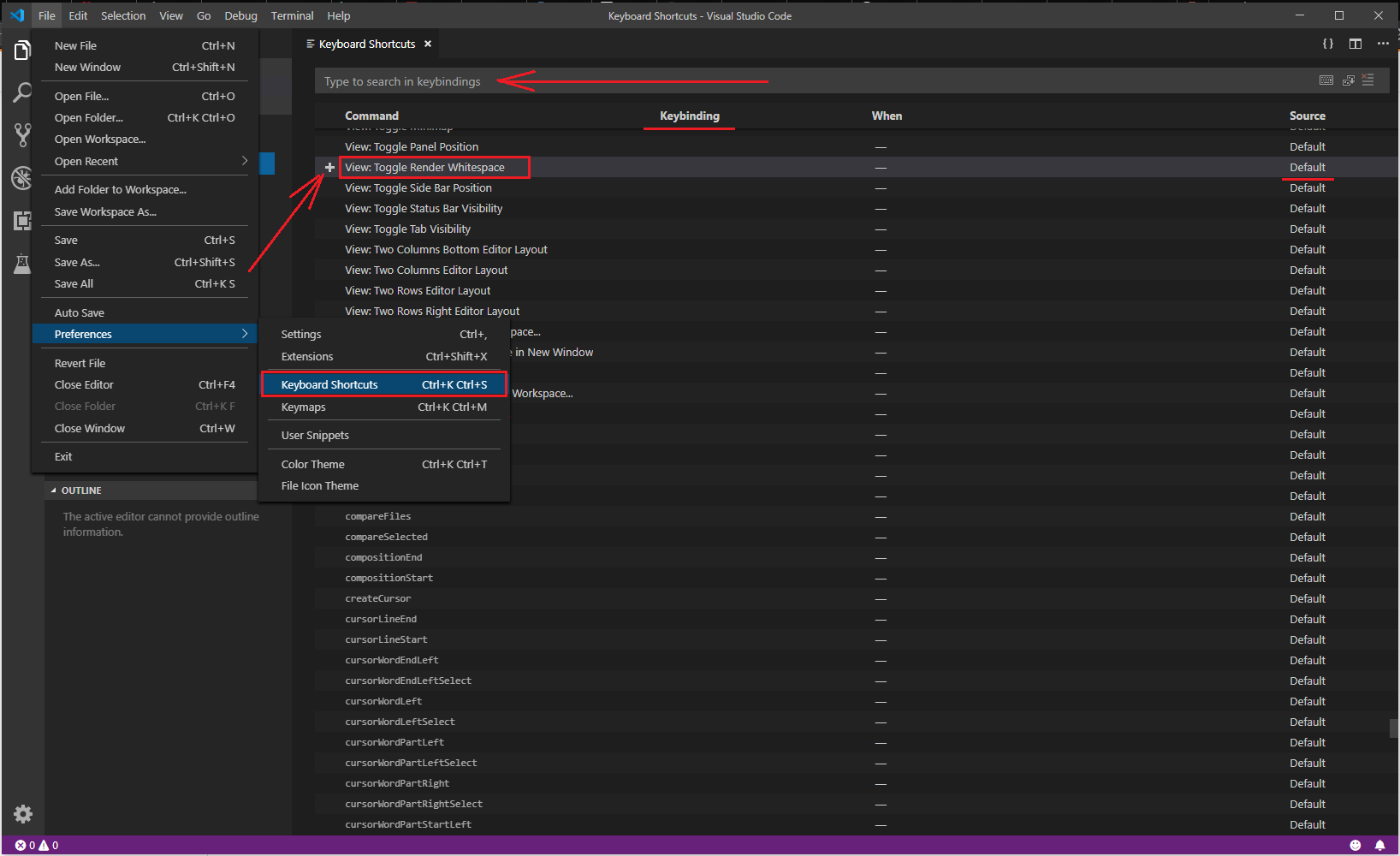
Task: Clear keybindings search input icon
Action: click(x=1367, y=80)
